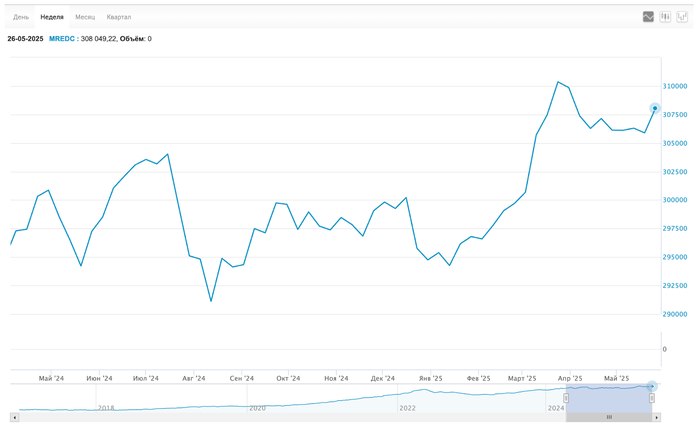Click the 2022 area in the navigator
Viewport: 700px width, 430px height.
tap(408, 408)
